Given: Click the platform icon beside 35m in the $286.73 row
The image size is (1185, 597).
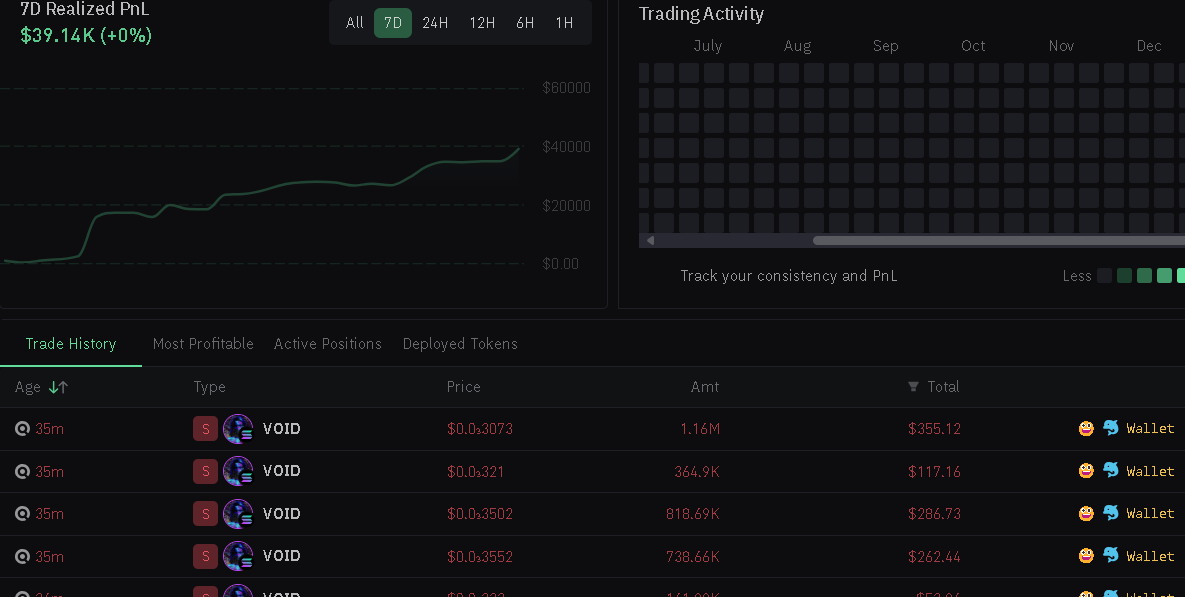Looking at the screenshot, I should click(x=22, y=514).
